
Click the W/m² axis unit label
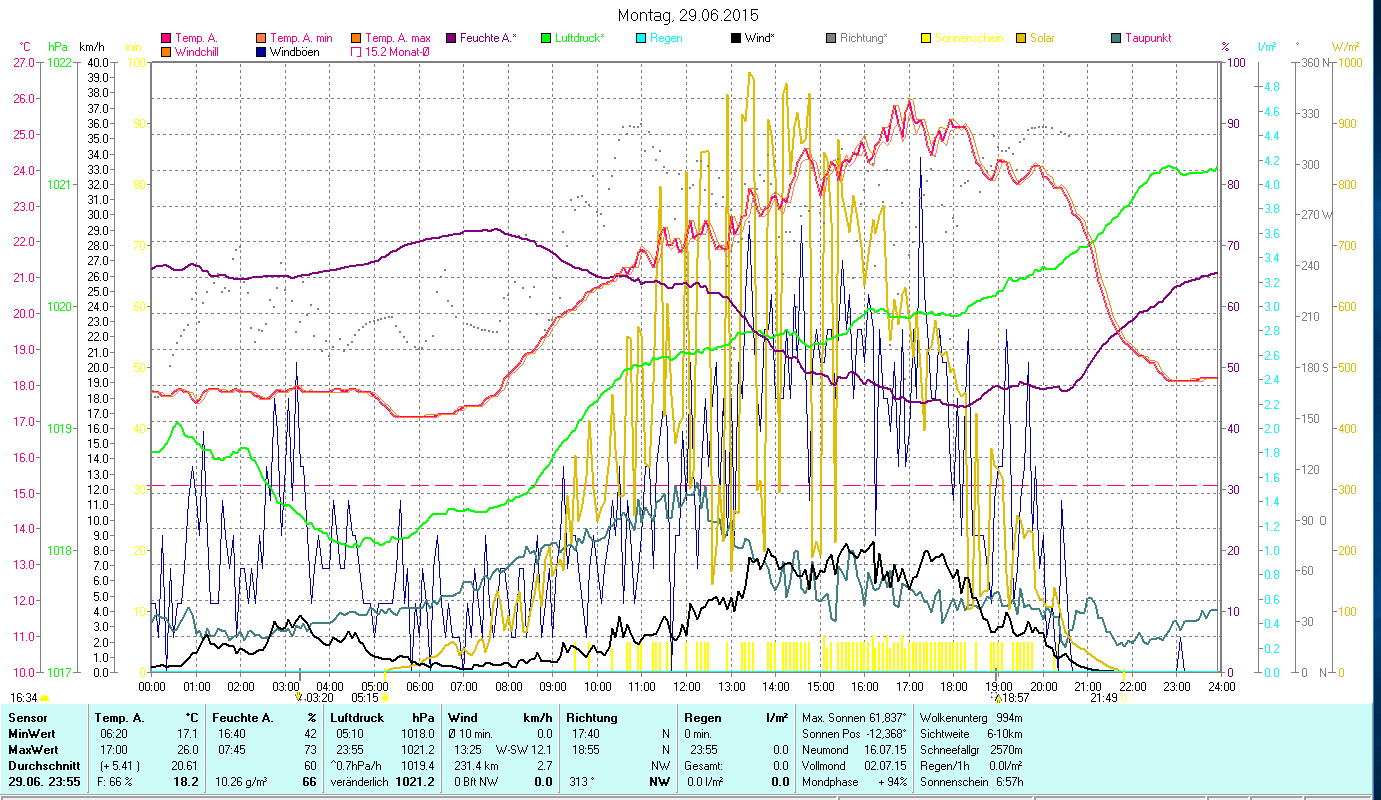pos(1345,47)
